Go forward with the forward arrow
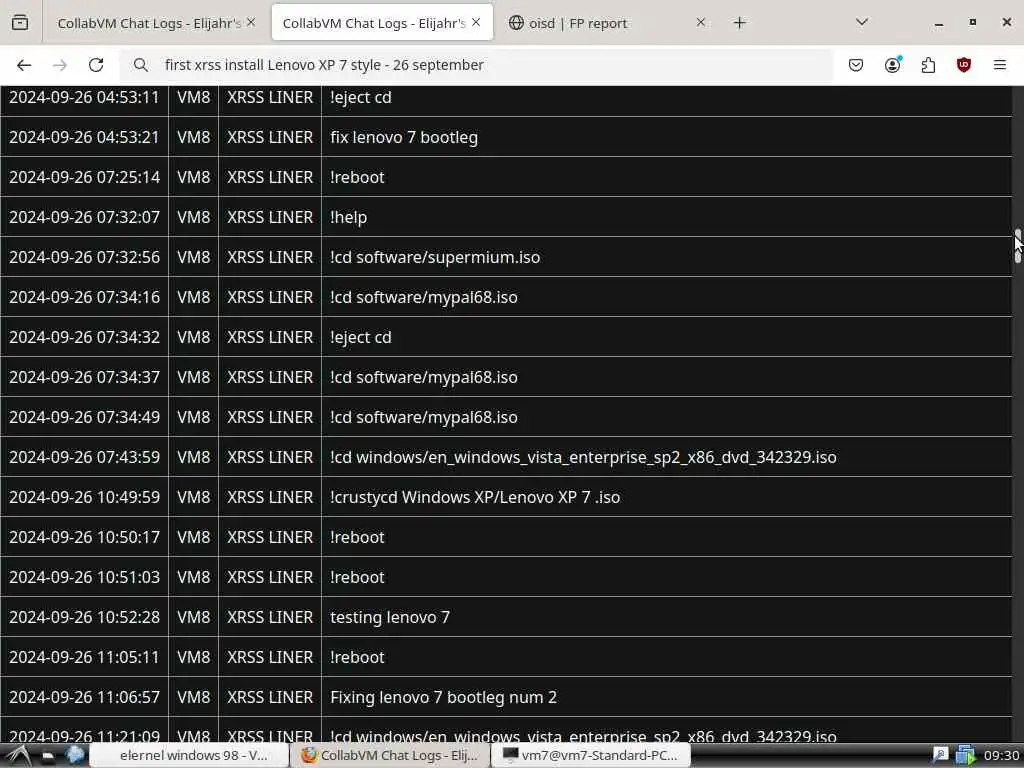Screen dimensions: 1024x768 60,65
